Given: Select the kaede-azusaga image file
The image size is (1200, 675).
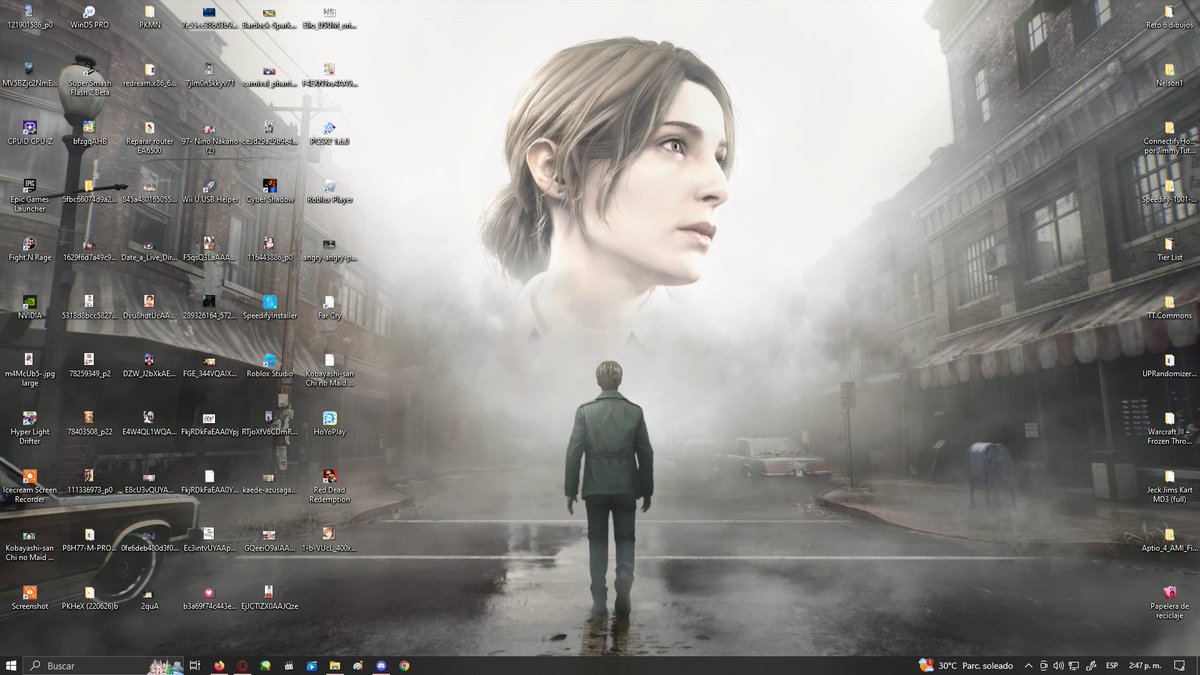Looking at the screenshot, I should 269,481.
